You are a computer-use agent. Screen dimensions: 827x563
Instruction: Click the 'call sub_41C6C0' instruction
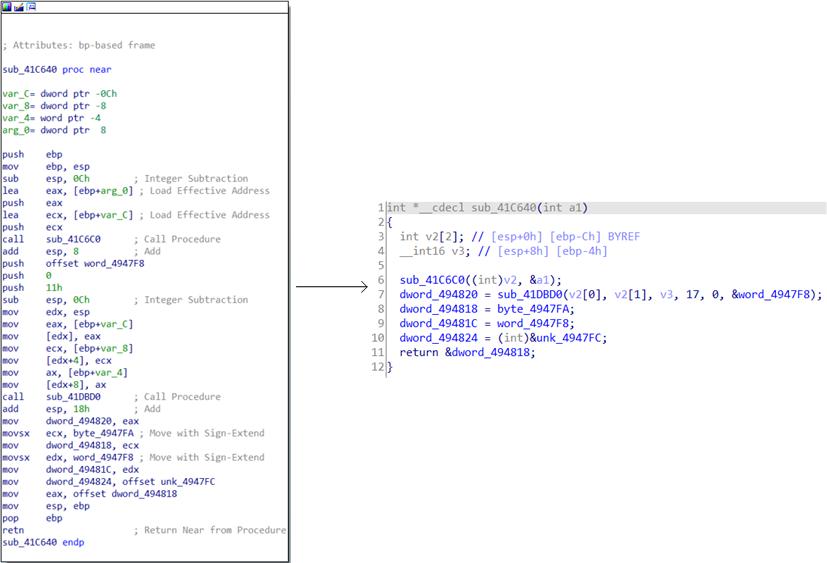(x=51, y=240)
